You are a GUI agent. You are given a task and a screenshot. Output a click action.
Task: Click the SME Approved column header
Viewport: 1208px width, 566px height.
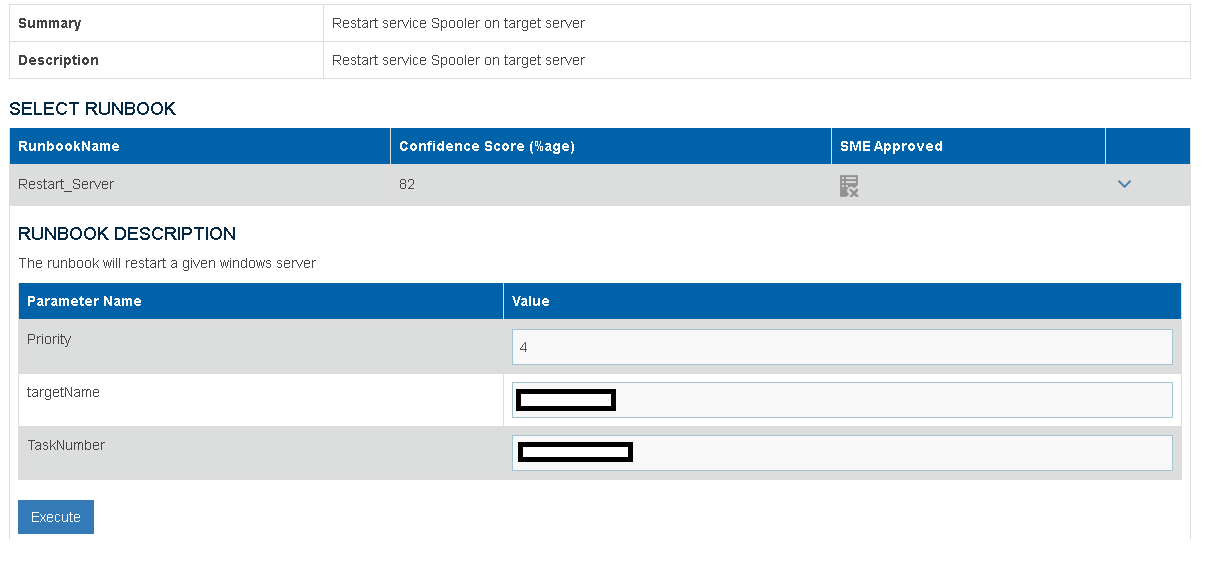[891, 146]
